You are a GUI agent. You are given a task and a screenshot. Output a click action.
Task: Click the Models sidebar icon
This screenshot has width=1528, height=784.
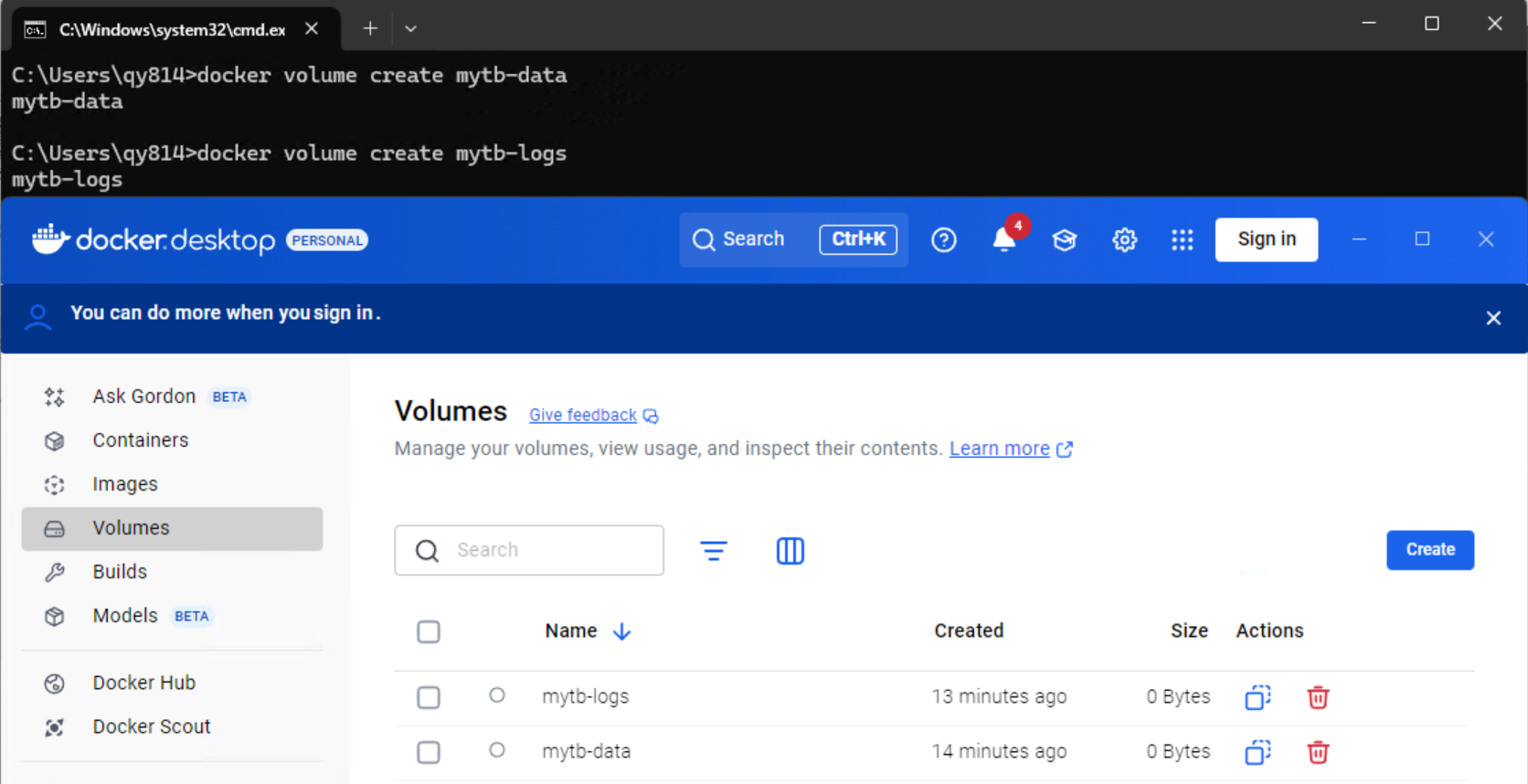click(55, 616)
